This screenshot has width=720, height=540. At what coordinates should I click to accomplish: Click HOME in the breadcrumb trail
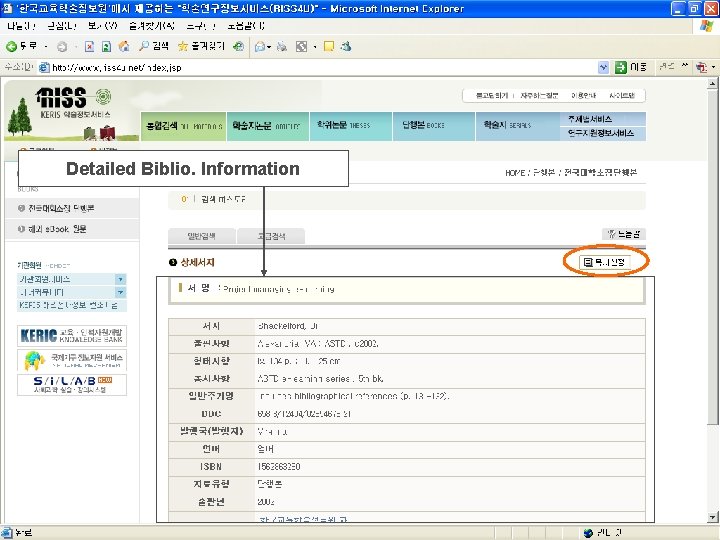pos(514,173)
